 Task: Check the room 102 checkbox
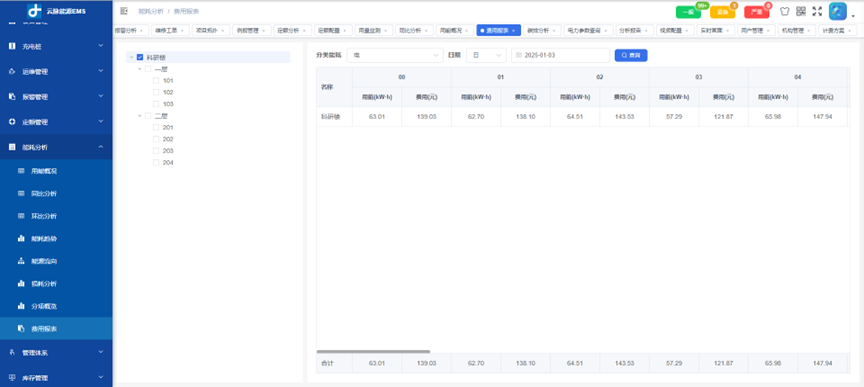[156, 92]
